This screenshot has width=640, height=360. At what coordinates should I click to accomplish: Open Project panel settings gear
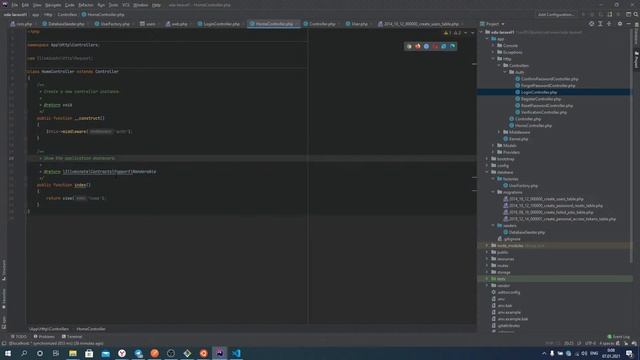pos(620,24)
